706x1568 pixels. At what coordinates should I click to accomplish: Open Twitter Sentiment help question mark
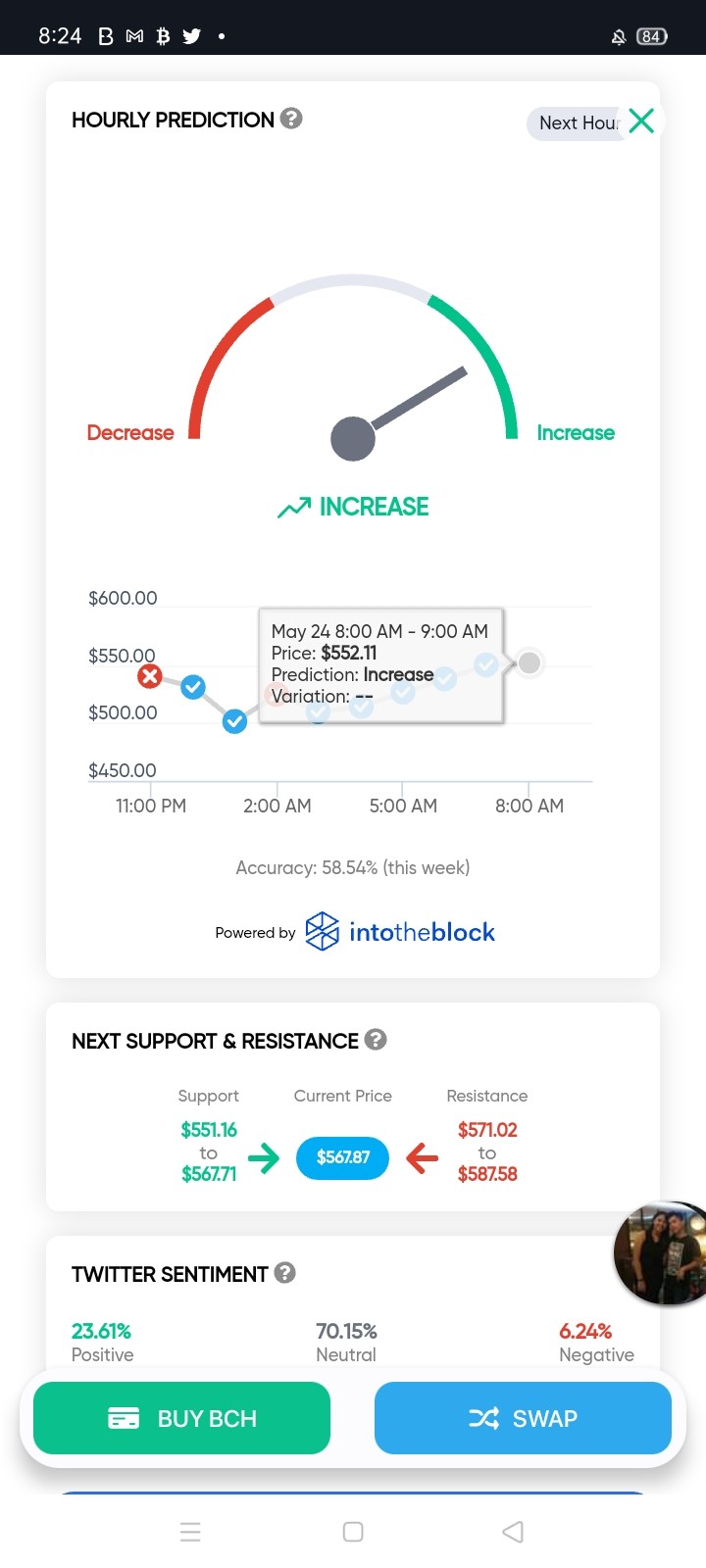tap(285, 1272)
